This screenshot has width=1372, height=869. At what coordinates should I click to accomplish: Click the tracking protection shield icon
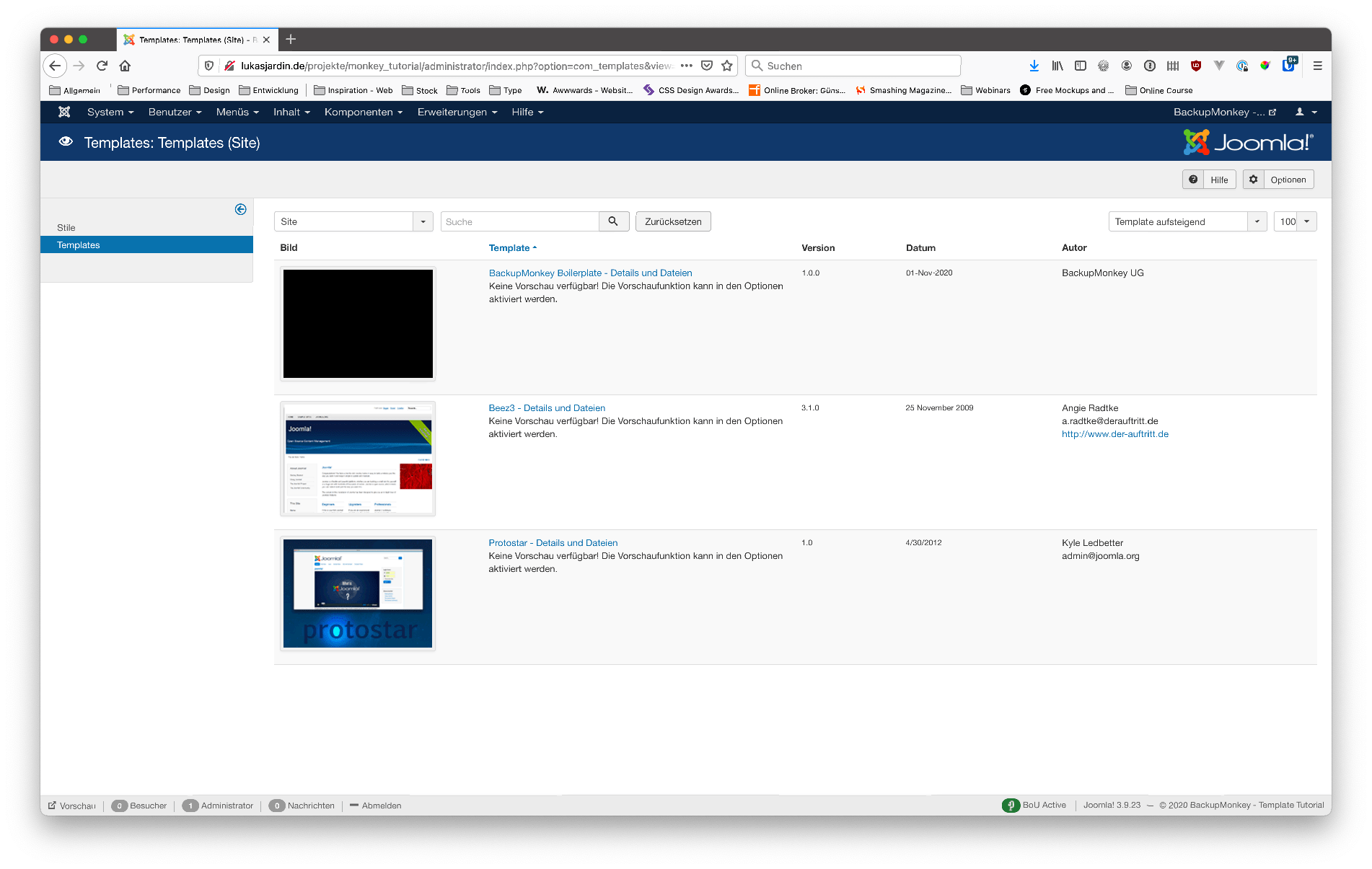(x=209, y=66)
